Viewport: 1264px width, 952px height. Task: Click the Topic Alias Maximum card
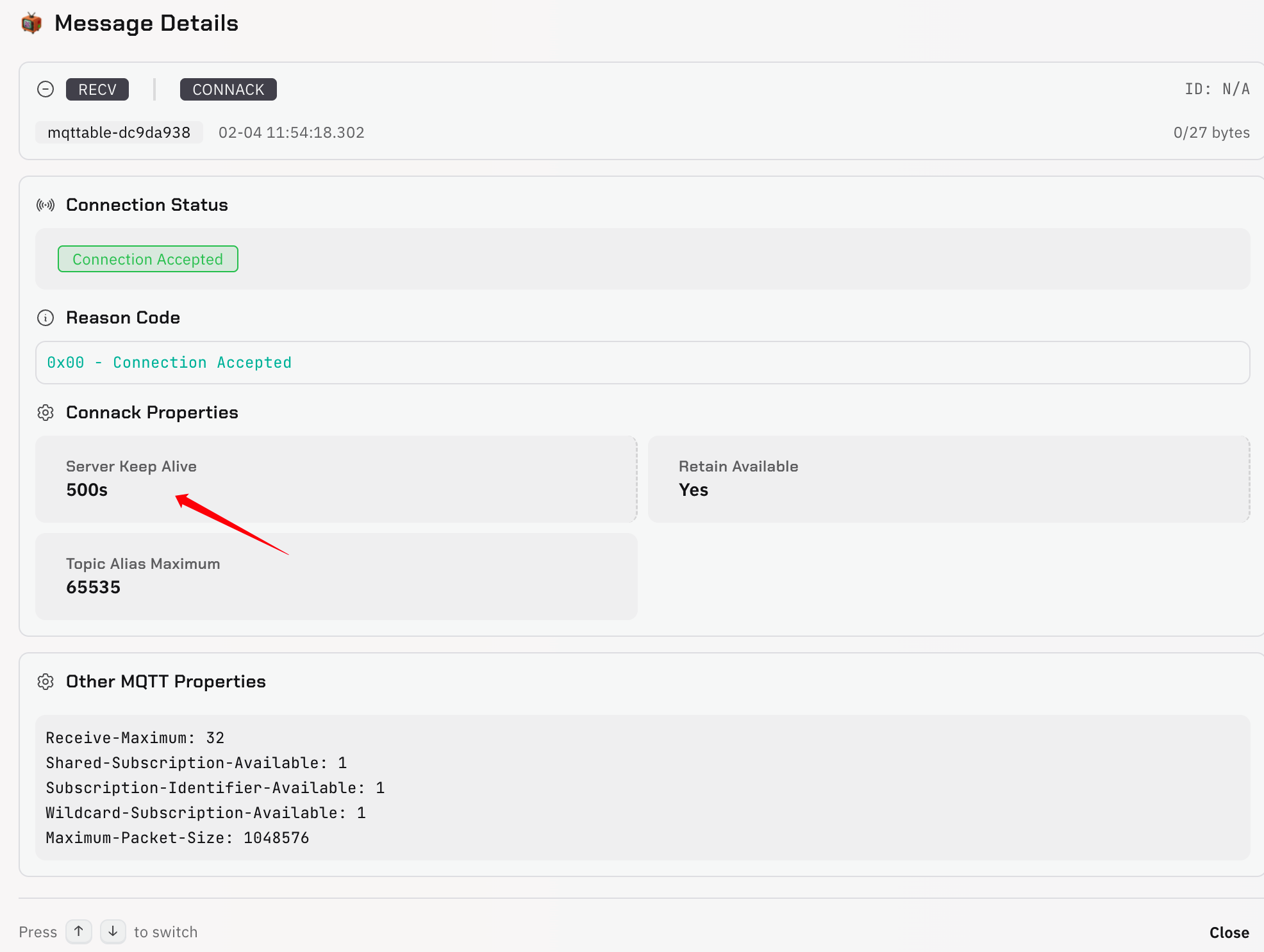[336, 576]
